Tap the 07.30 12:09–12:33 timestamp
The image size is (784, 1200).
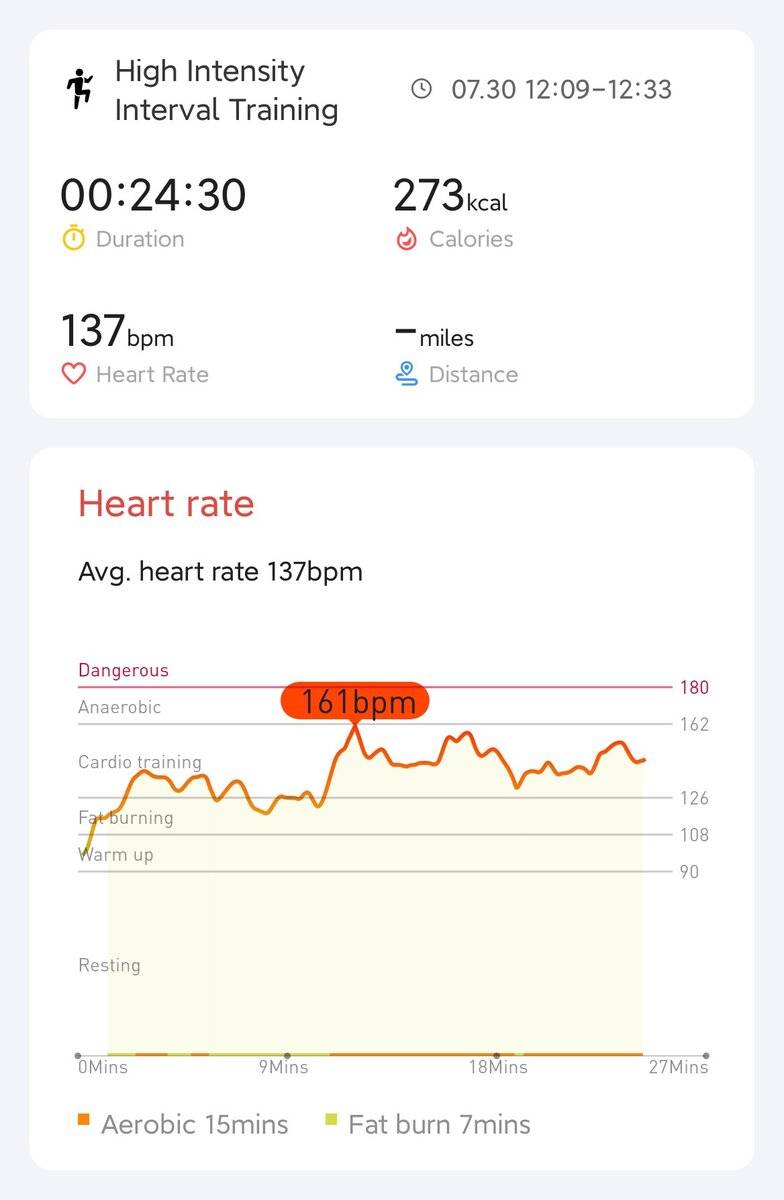[x=561, y=89]
